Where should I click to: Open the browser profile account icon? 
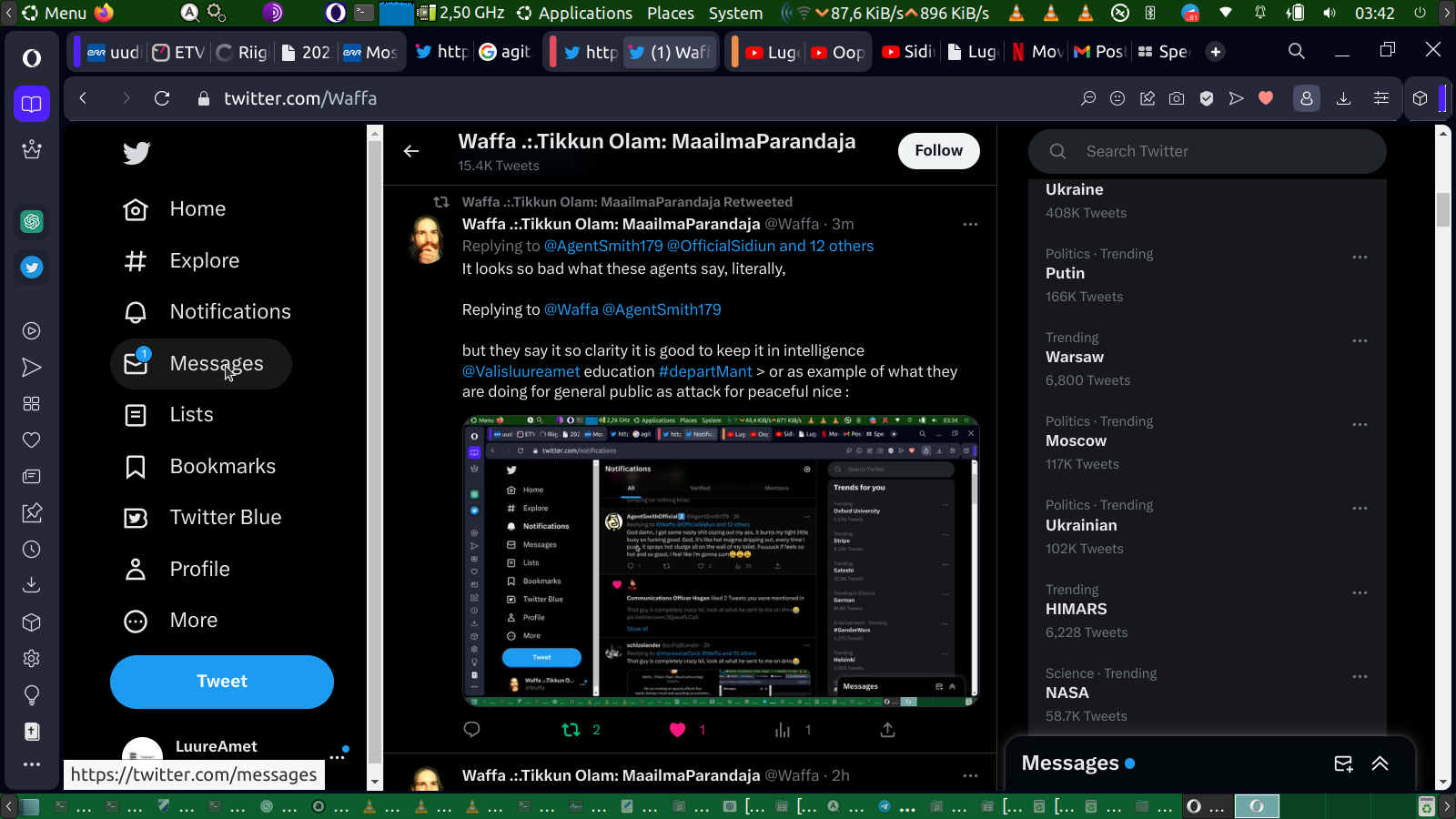pyautogui.click(x=1307, y=98)
